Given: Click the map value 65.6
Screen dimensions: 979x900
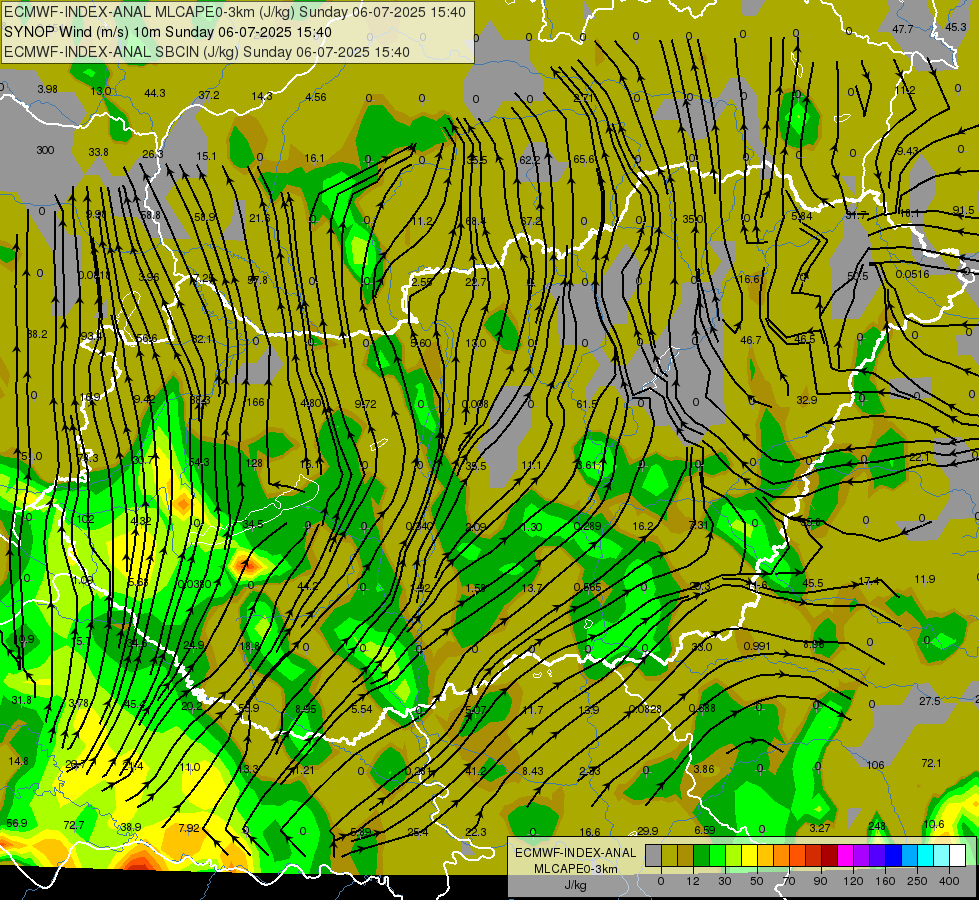Looking at the screenshot, I should pos(584,159).
